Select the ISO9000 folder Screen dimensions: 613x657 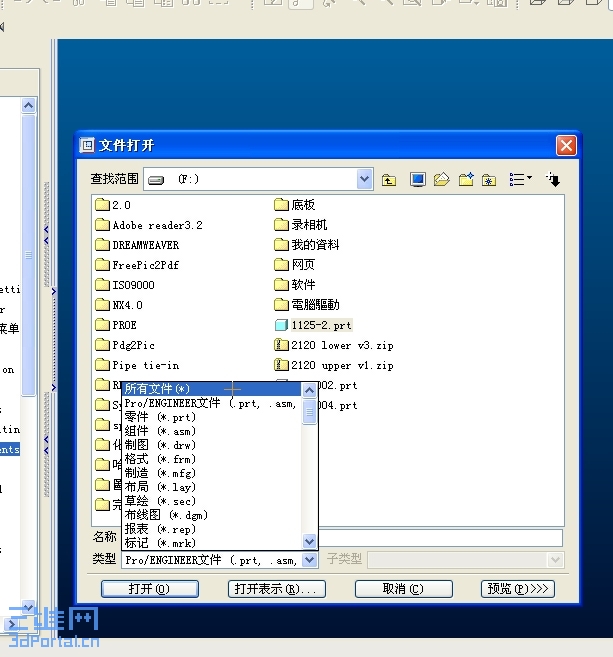coord(125,285)
